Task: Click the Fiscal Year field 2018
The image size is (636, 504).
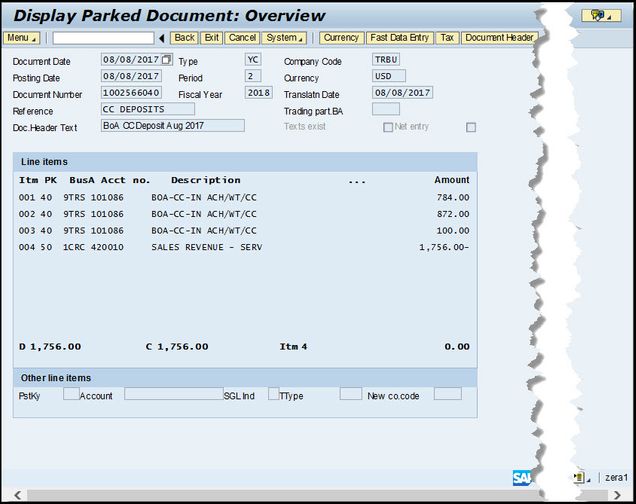Action: pyautogui.click(x=258, y=93)
